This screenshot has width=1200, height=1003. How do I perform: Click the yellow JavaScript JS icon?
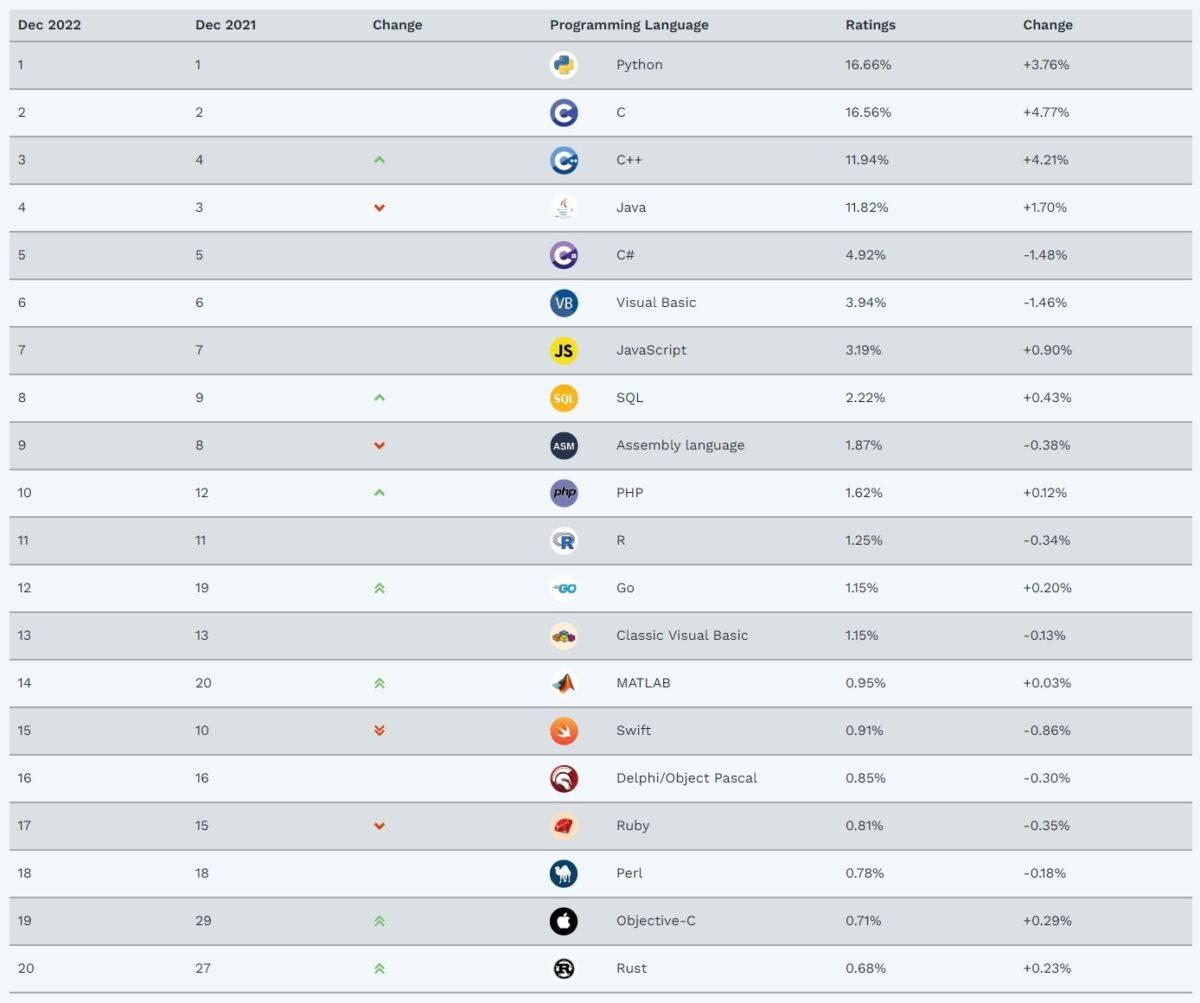564,350
